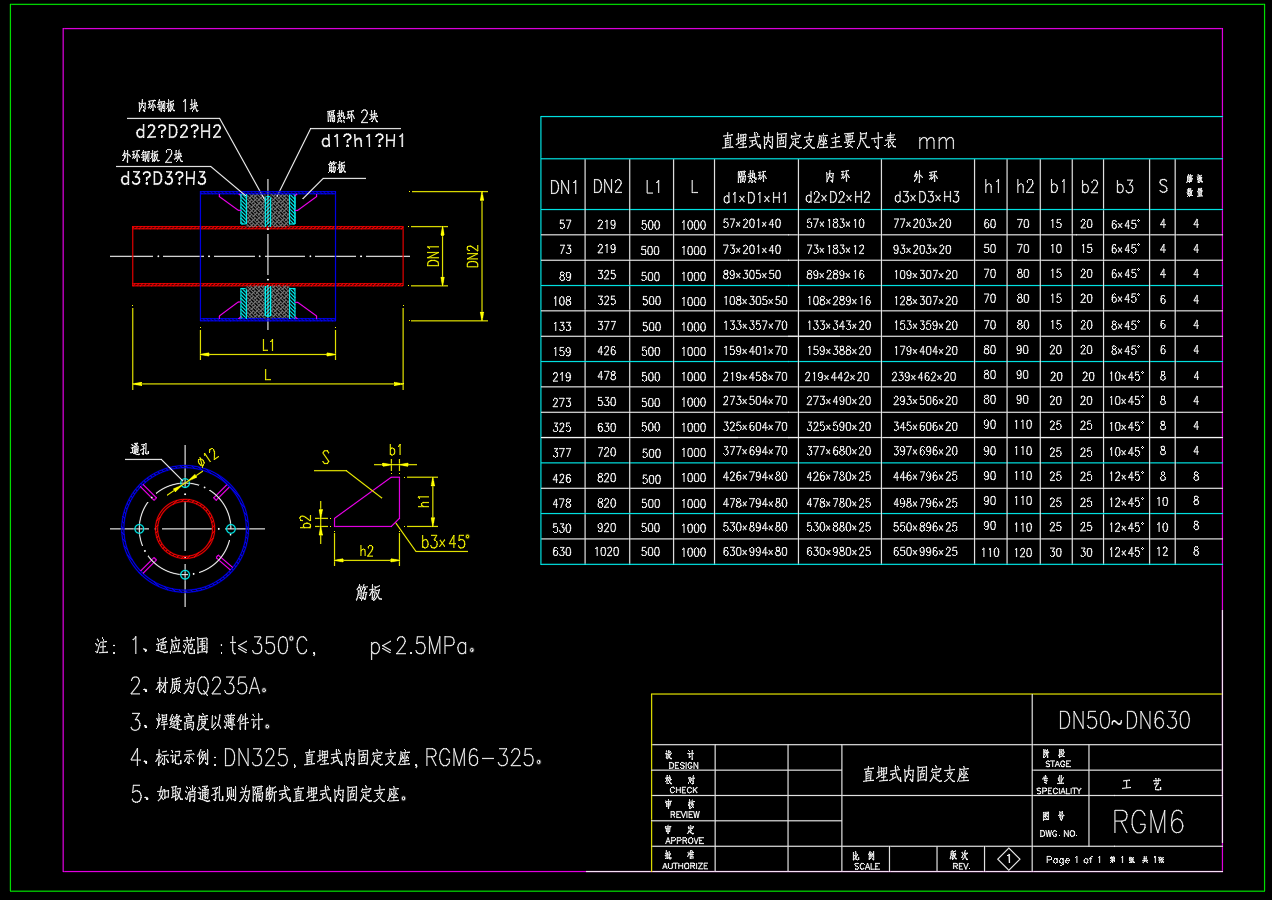This screenshot has width=1272, height=900.
Task: Select the d2?D2?H2 leader annotation
Action: pyautogui.click(x=178, y=131)
